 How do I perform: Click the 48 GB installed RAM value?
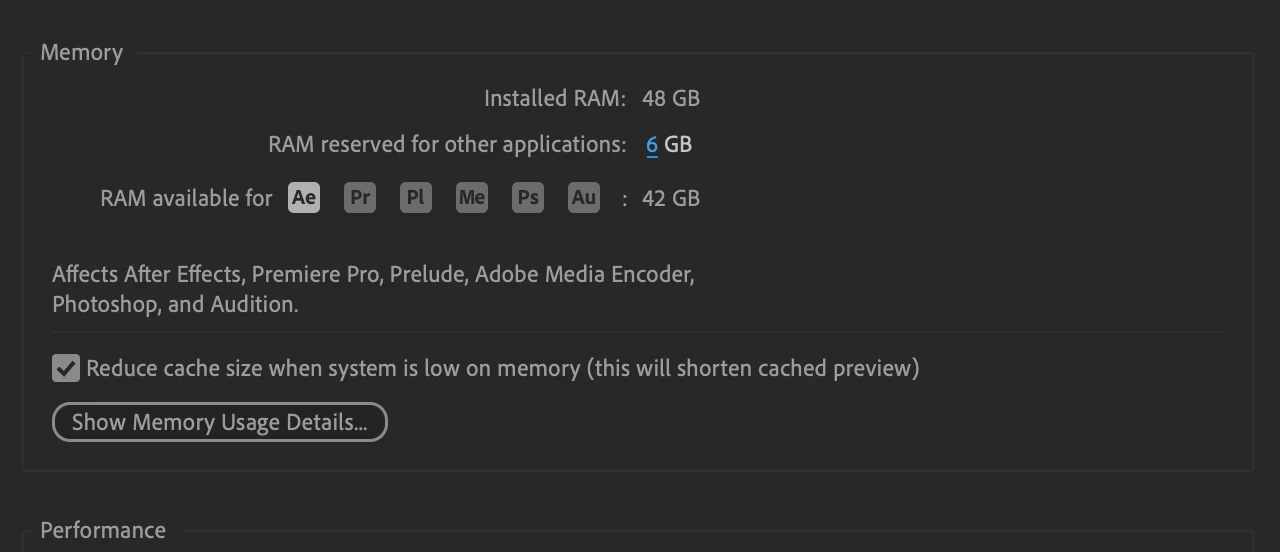tap(671, 98)
